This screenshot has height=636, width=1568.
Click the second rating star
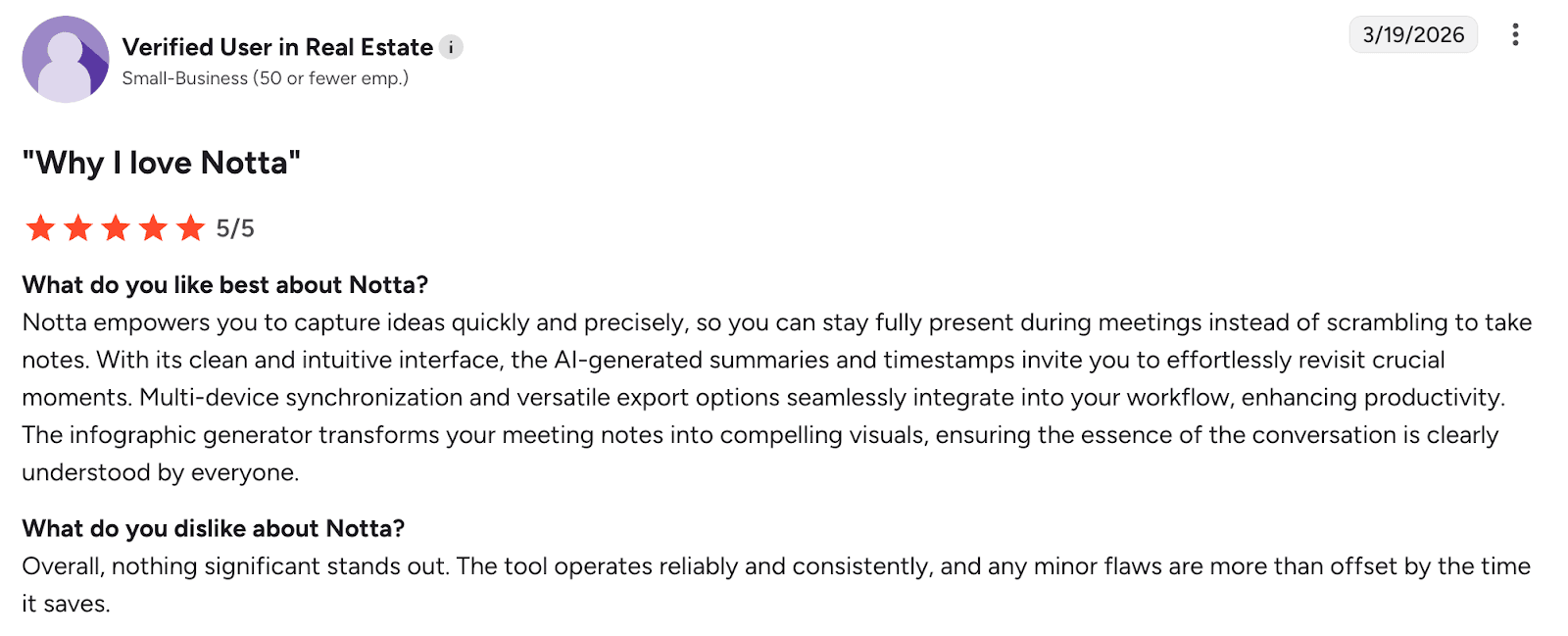(77, 228)
